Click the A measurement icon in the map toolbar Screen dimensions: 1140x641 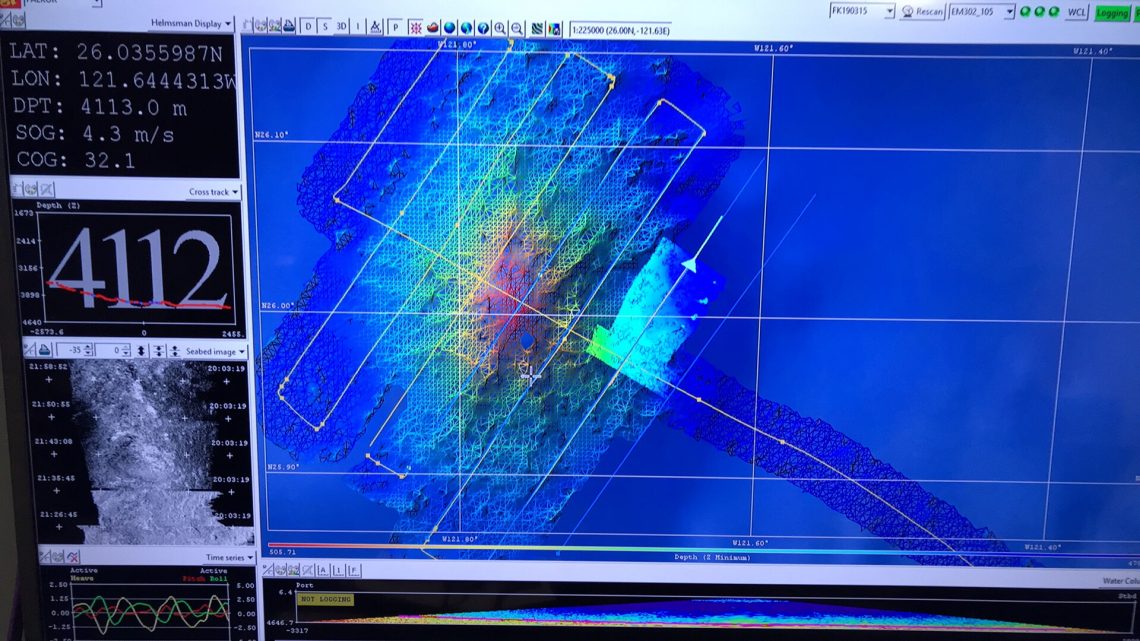click(375, 28)
